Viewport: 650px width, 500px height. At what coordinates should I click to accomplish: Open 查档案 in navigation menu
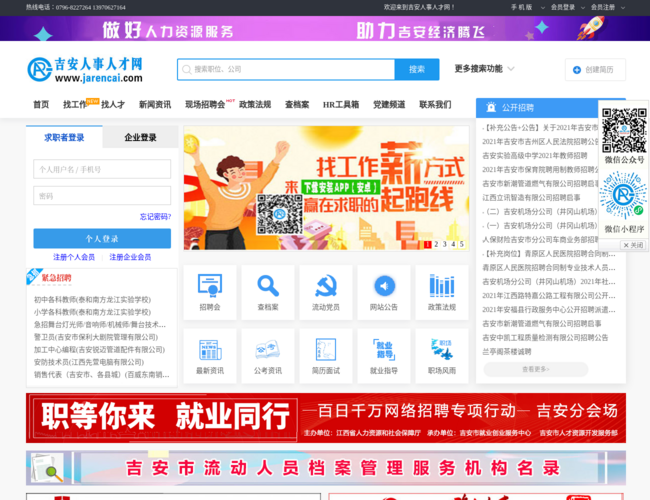(297, 104)
